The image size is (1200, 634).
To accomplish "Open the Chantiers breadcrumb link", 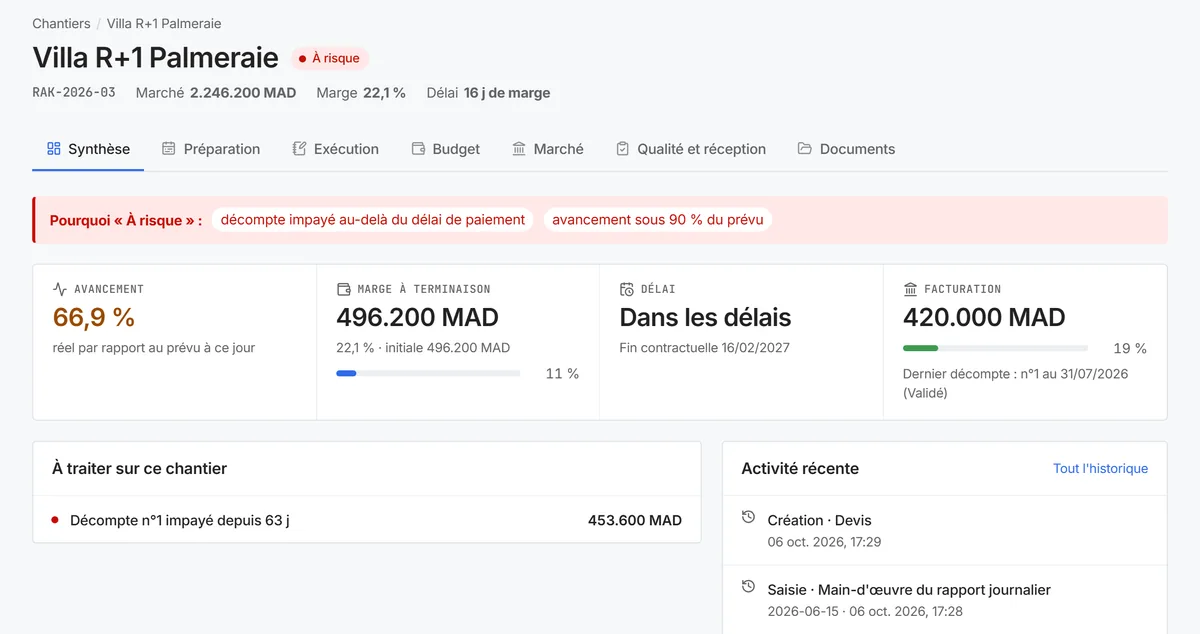I will (x=61, y=23).
